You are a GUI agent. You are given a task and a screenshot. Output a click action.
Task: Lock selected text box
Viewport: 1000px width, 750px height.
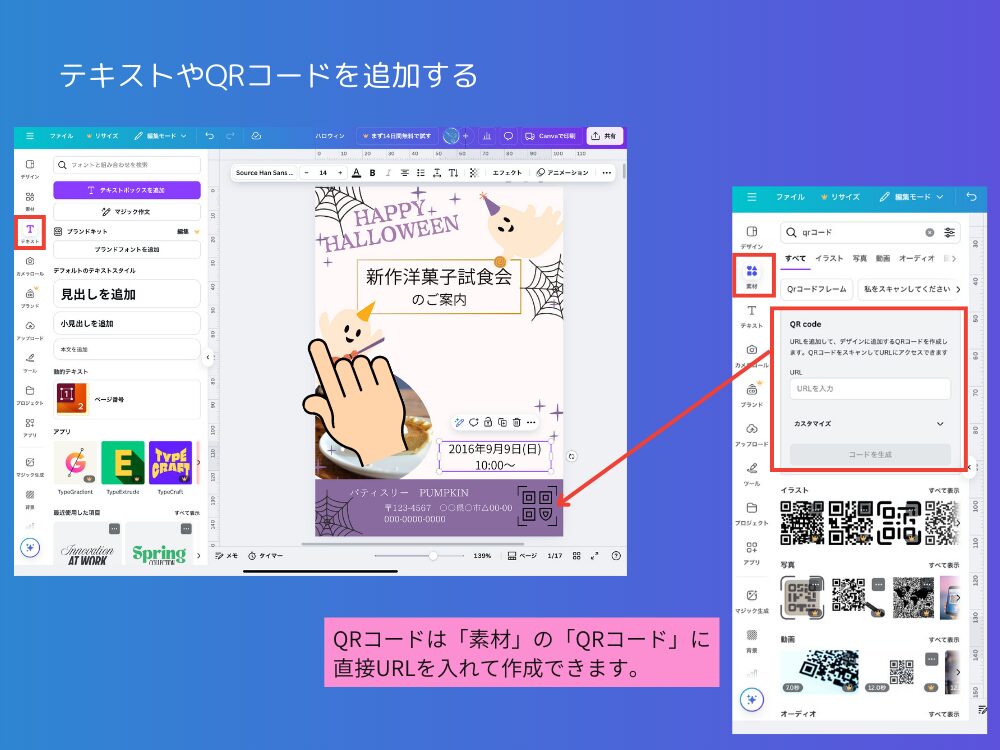(488, 422)
